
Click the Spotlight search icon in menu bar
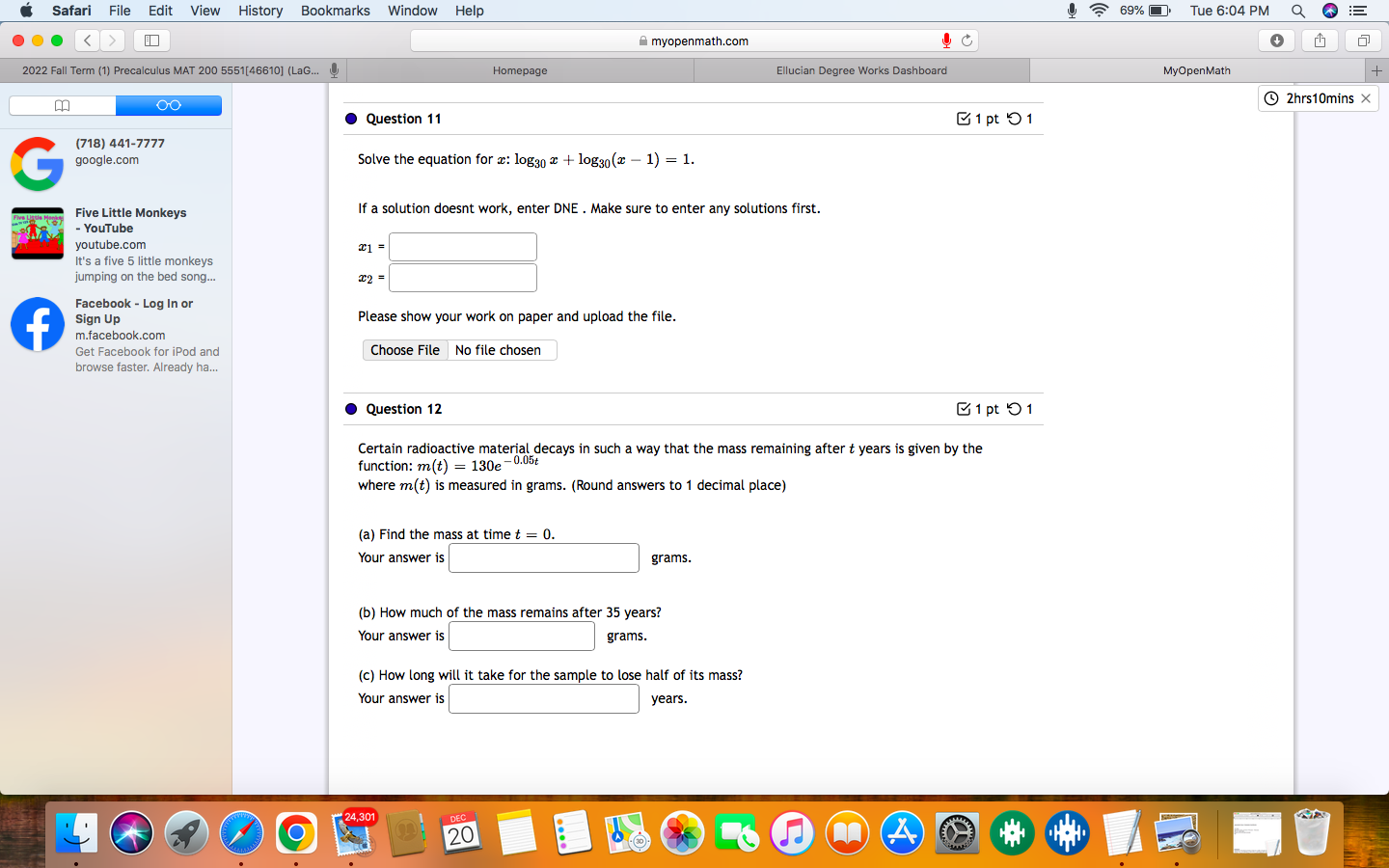1297,11
